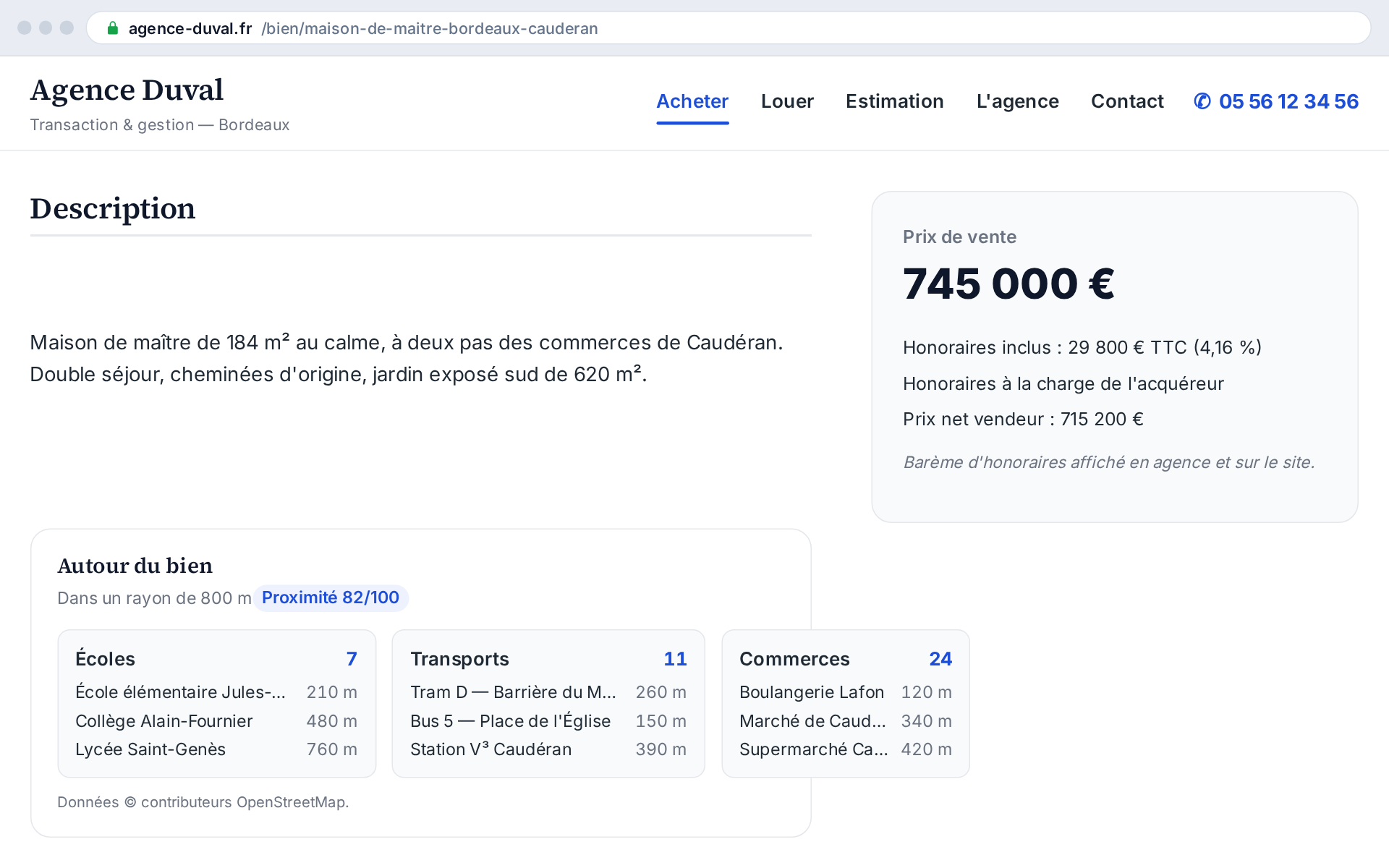Select the Commerces card heading
1389x868 pixels.
coord(794,659)
